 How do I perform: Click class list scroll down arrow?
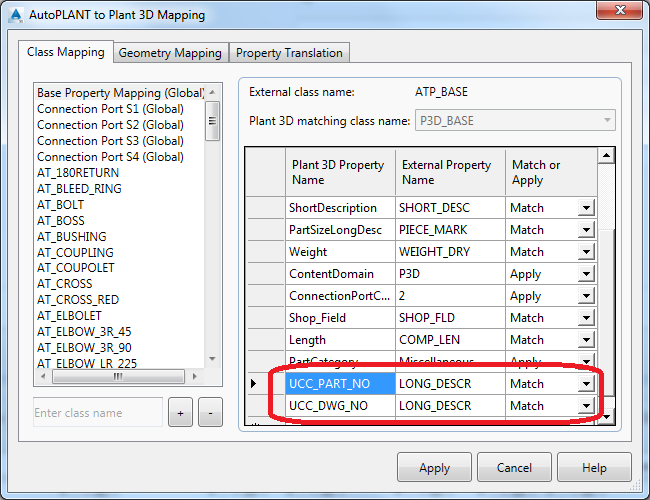(213, 359)
